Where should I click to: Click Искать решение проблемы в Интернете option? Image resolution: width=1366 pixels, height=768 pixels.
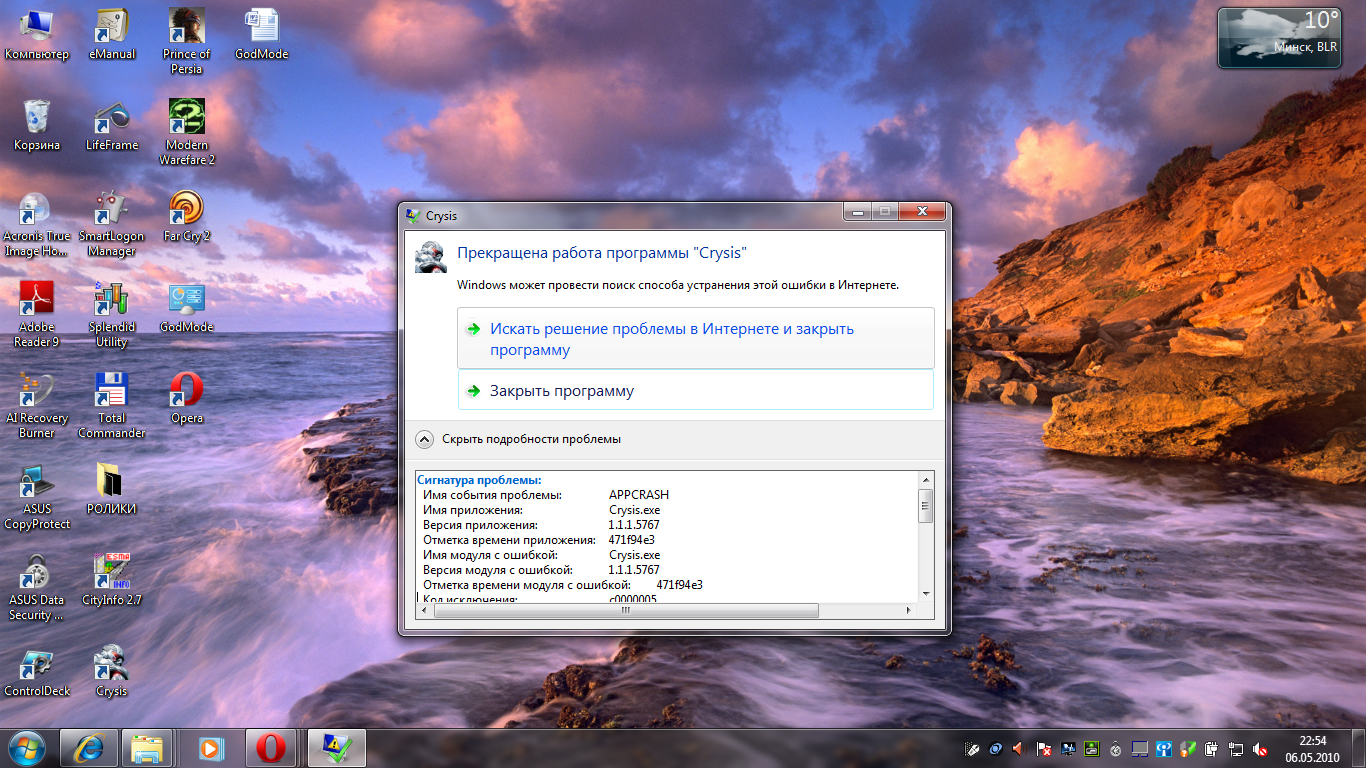coord(696,339)
